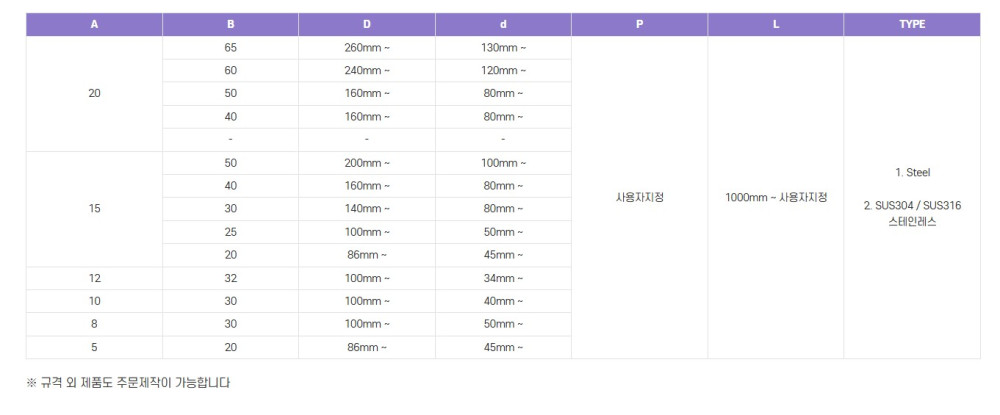Screen dimensions: 1000x415
Task: Click the SUS304 / SUS316 type text
Action: point(912,205)
